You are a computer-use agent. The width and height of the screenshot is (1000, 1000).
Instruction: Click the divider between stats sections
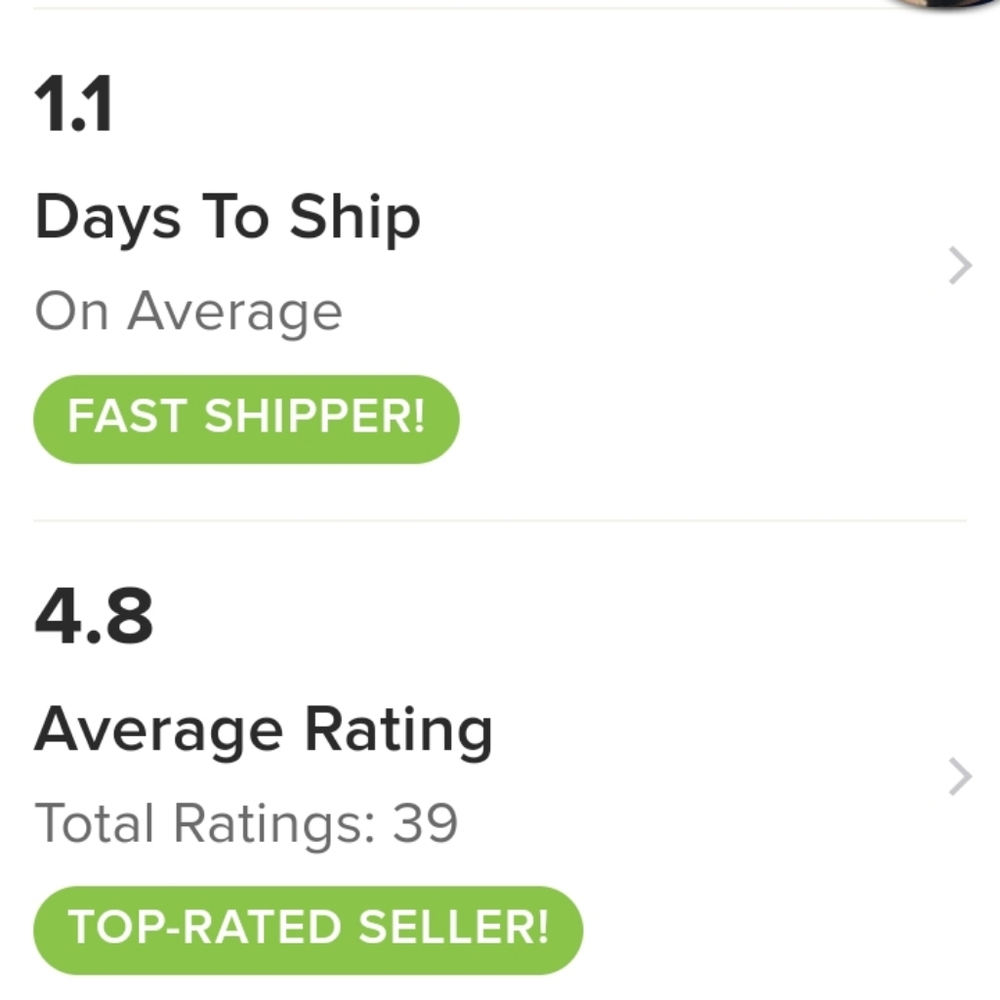tap(500, 519)
